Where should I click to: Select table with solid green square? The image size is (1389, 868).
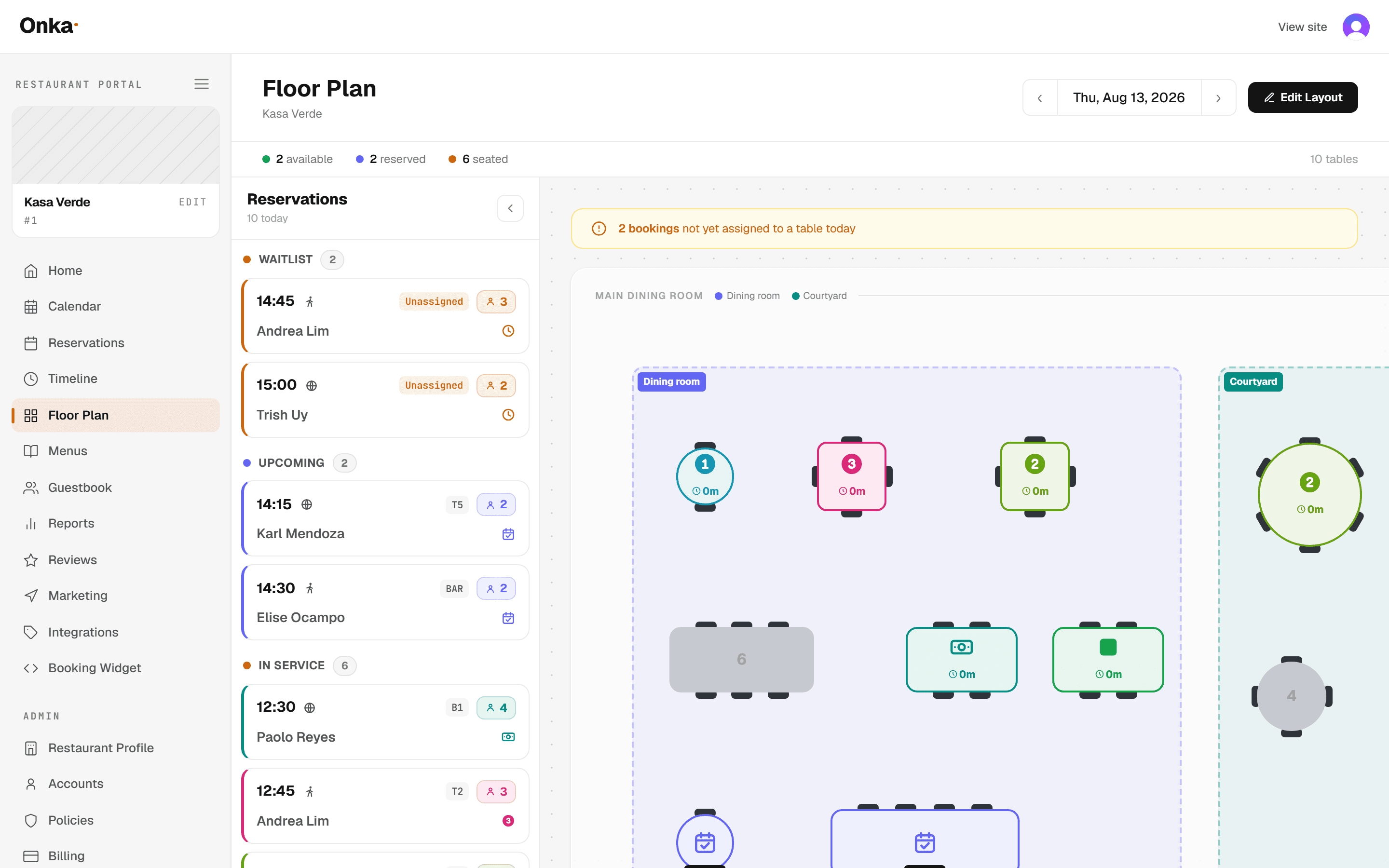(1108, 660)
